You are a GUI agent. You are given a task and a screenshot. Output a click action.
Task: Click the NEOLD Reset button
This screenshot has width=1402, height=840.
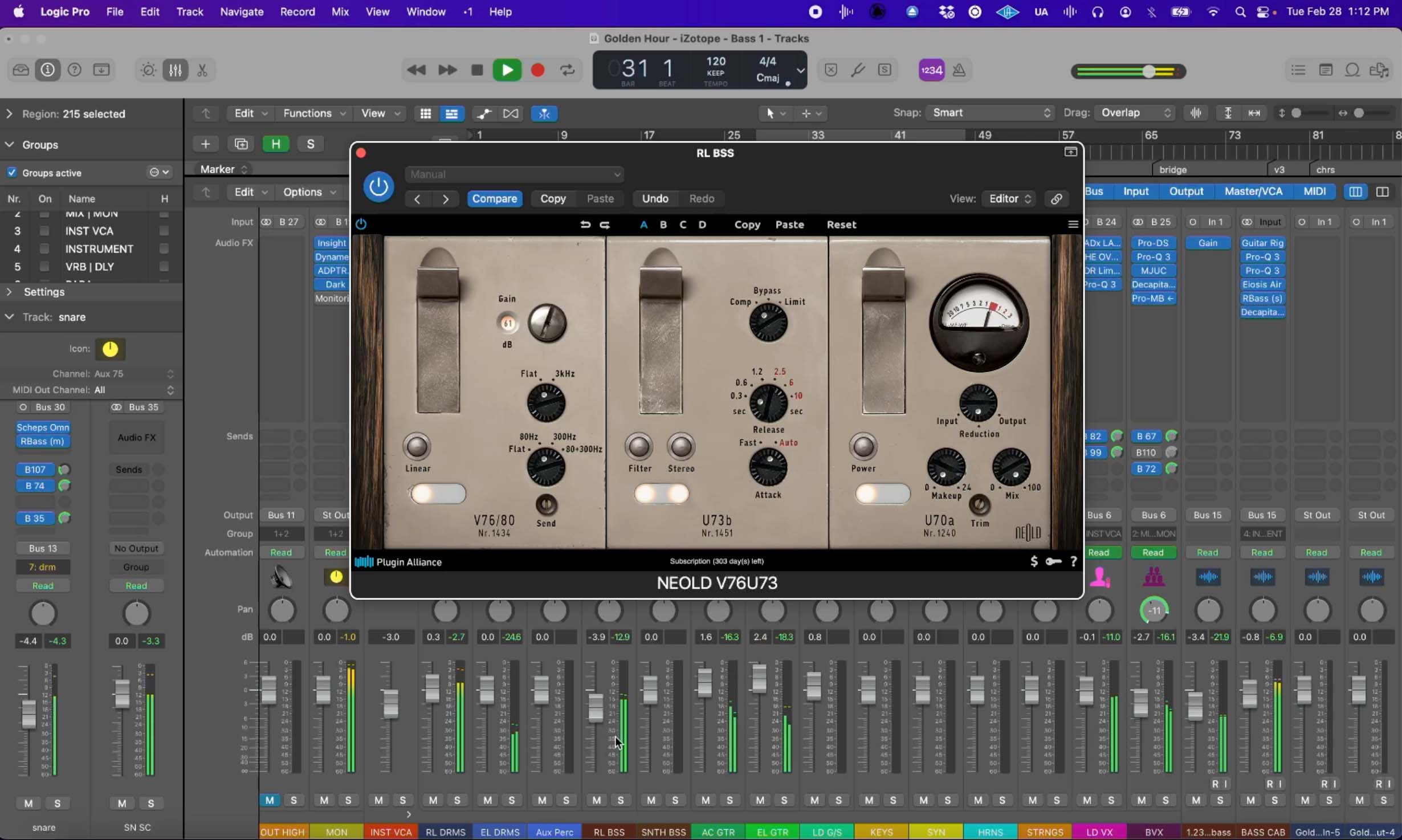tap(841, 225)
